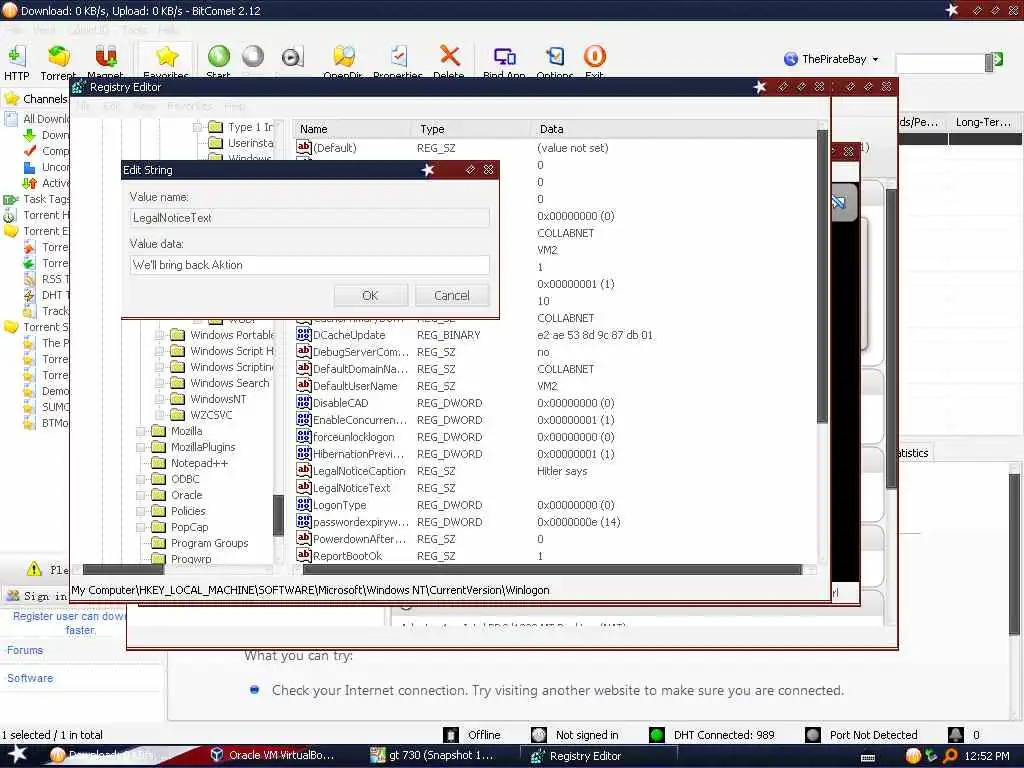Click the green DHT Connected status icon
The image size is (1024, 768).
[x=657, y=735]
